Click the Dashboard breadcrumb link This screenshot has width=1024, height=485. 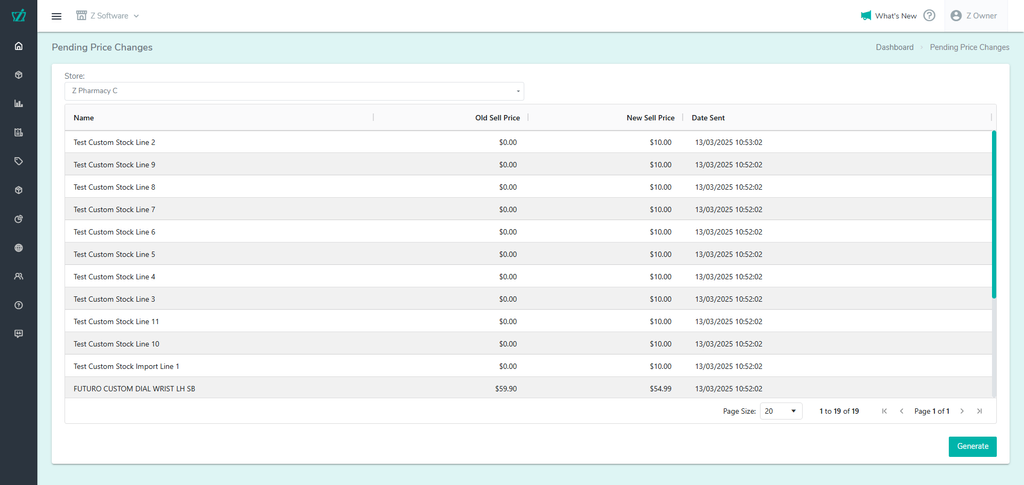pos(894,47)
